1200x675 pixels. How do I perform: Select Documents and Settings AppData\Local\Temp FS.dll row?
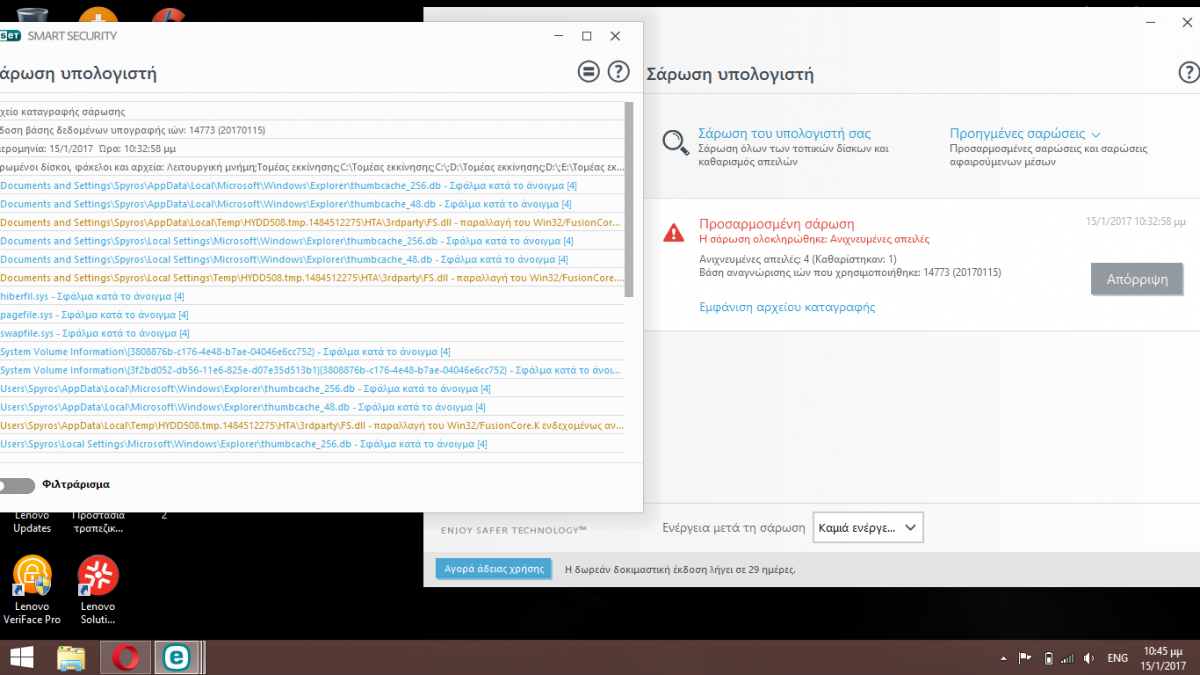click(x=311, y=222)
